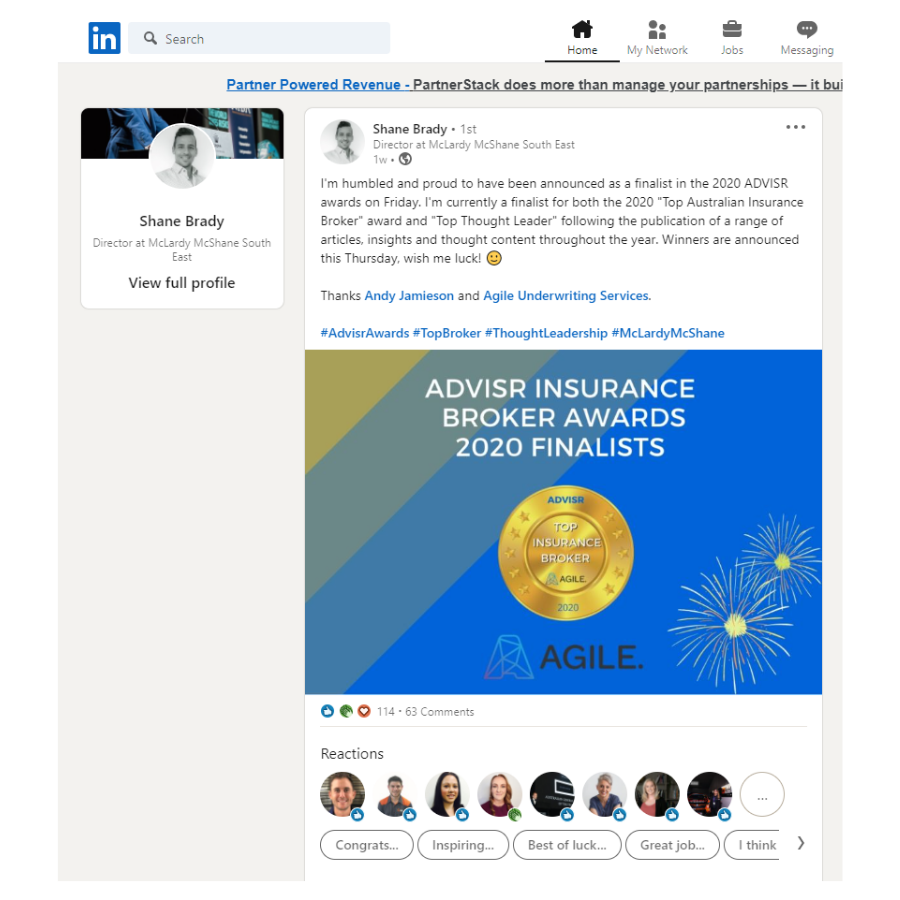The height and width of the screenshot is (900, 900).
Task: Focus the Search input field
Action: pyautogui.click(x=259, y=38)
